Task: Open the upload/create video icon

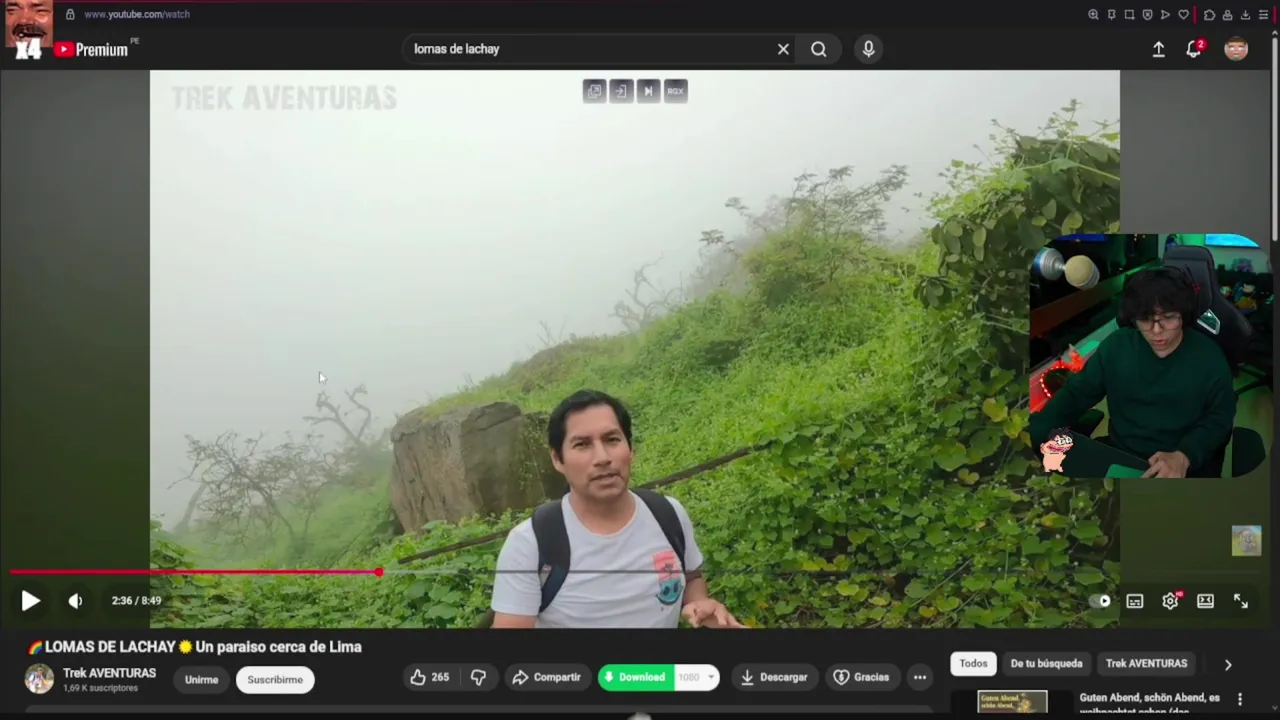Action: click(x=1158, y=49)
